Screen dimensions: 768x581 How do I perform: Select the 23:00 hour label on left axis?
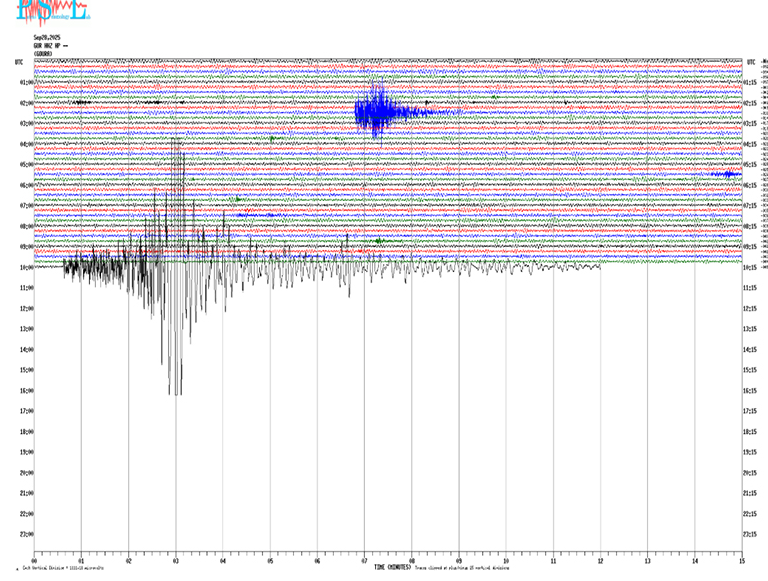[27, 535]
